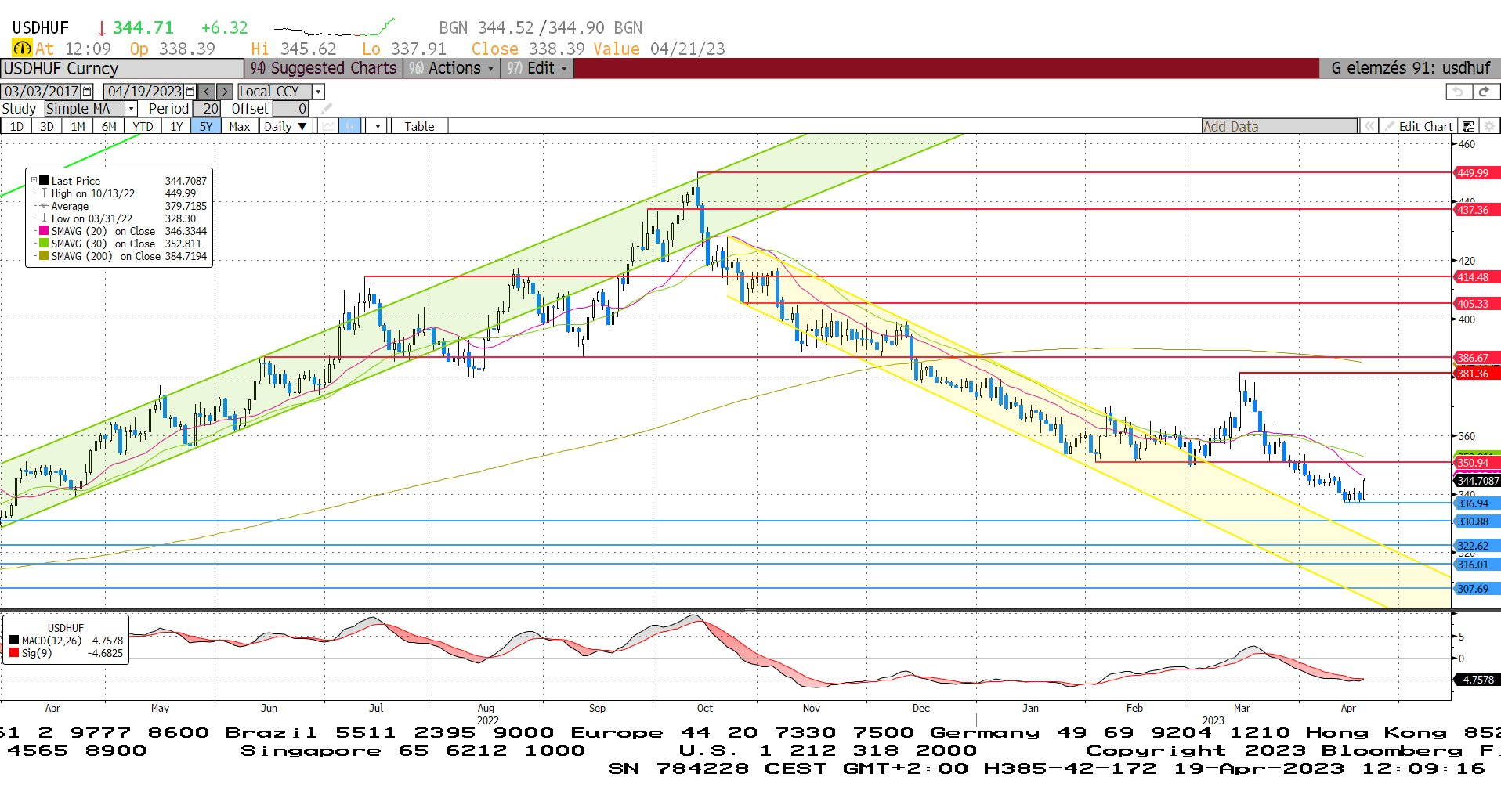Open chart annotations notes icon

click(x=1469, y=126)
